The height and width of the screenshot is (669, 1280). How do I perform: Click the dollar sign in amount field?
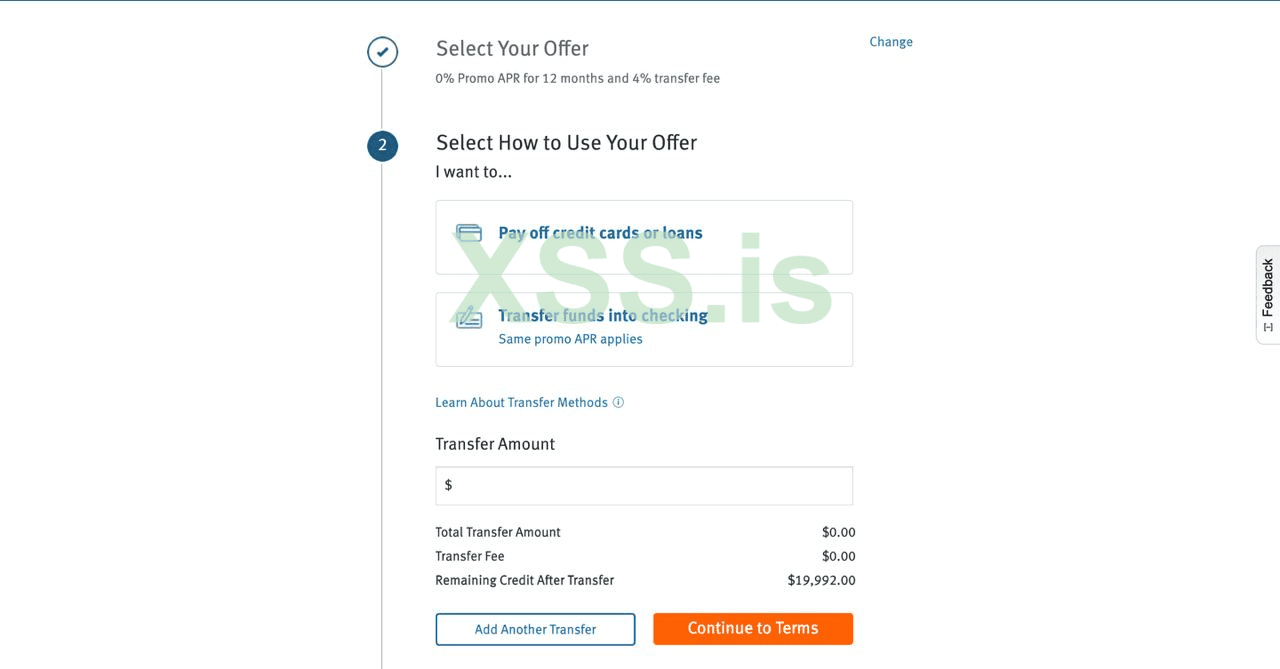click(x=448, y=485)
